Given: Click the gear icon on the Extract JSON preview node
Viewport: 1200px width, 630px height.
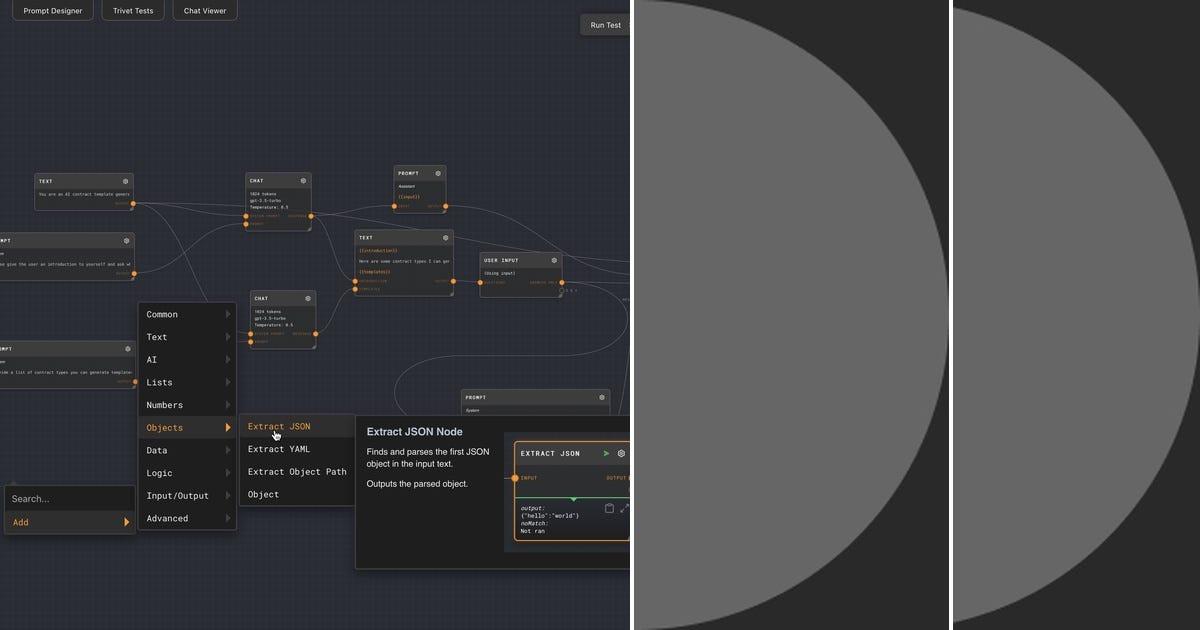Looking at the screenshot, I should click(x=621, y=453).
